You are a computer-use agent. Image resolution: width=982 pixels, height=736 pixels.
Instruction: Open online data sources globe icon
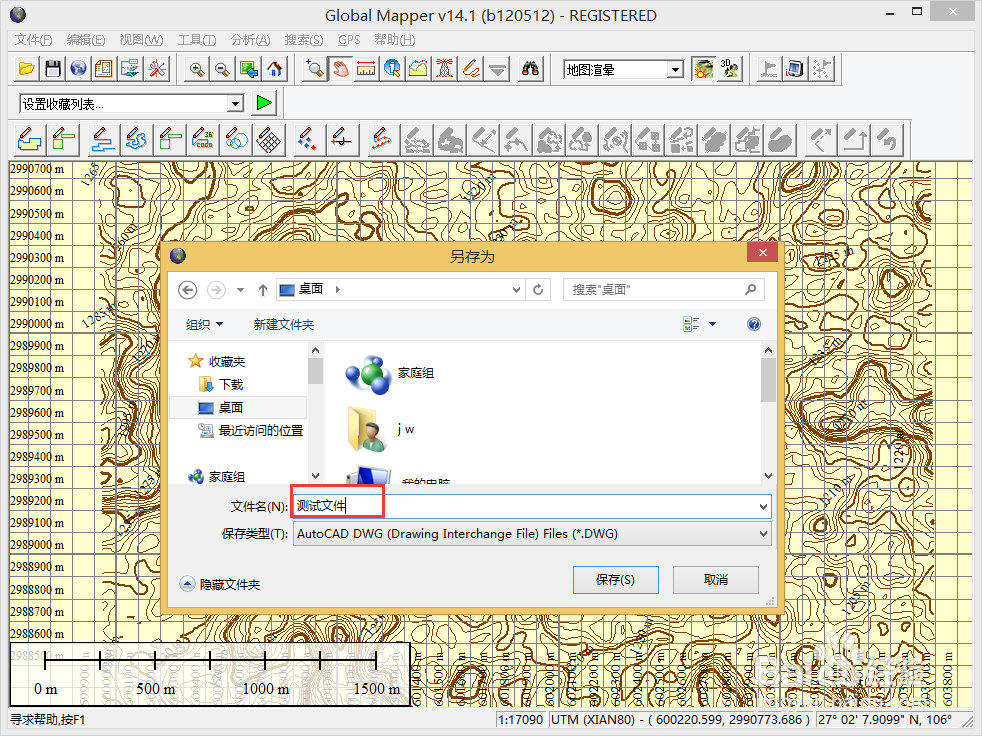point(78,68)
